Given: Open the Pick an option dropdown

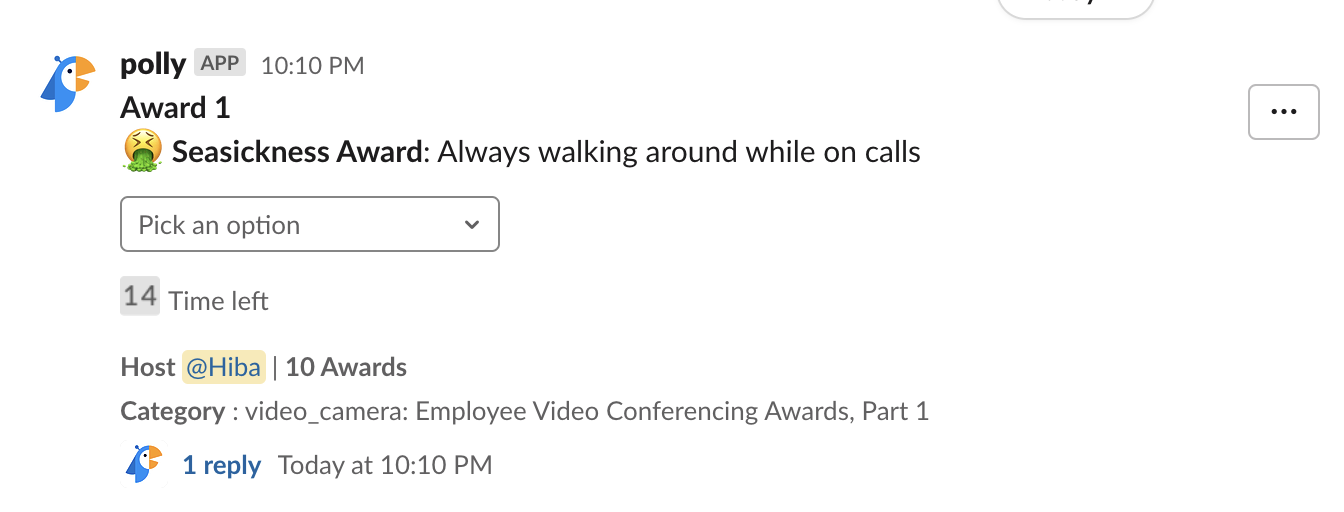Looking at the screenshot, I should (310, 225).
